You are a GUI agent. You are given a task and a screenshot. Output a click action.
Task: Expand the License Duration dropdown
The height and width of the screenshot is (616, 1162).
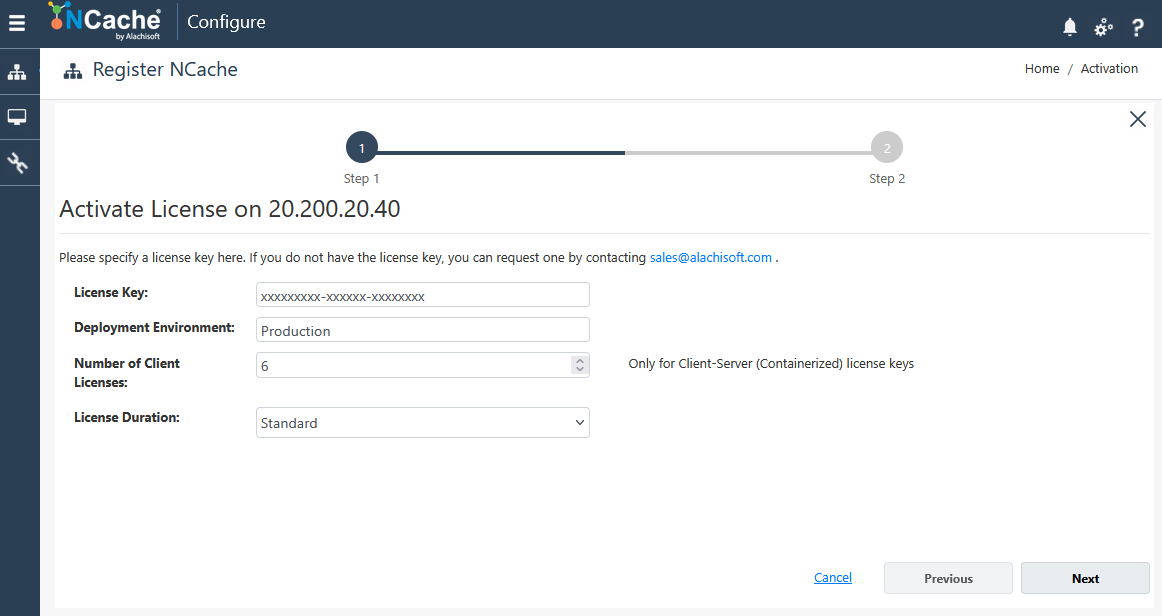coord(422,423)
